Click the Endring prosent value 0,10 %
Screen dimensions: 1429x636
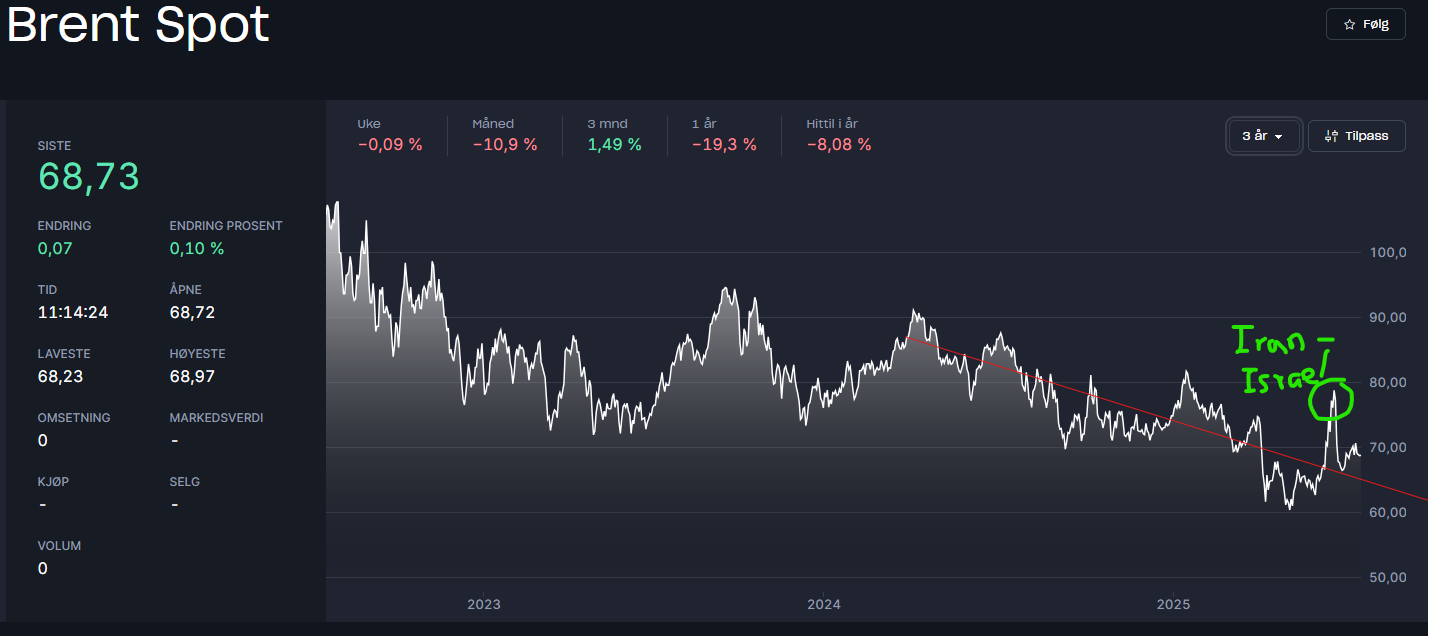click(197, 248)
